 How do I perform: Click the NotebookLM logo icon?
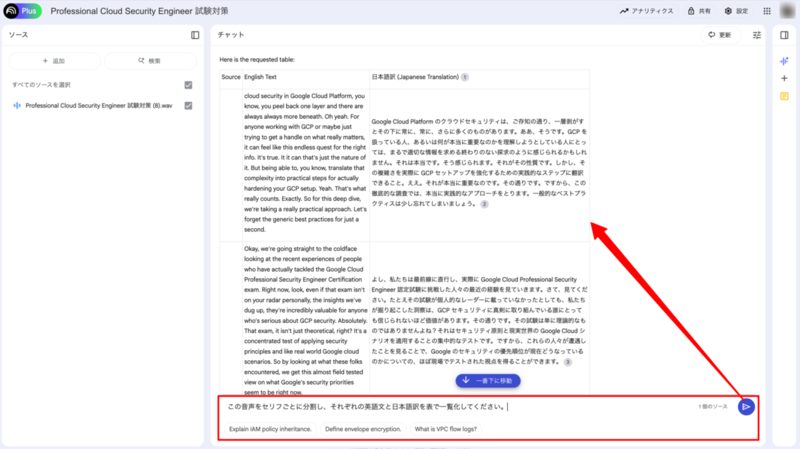(x=11, y=11)
